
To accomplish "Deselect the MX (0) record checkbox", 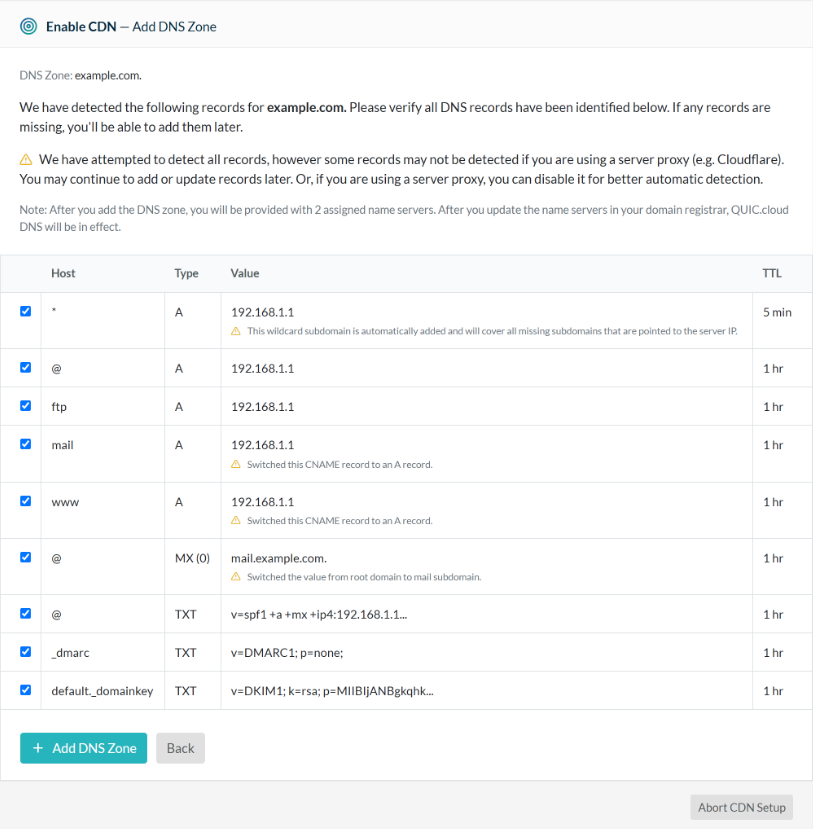I will click(x=25, y=557).
